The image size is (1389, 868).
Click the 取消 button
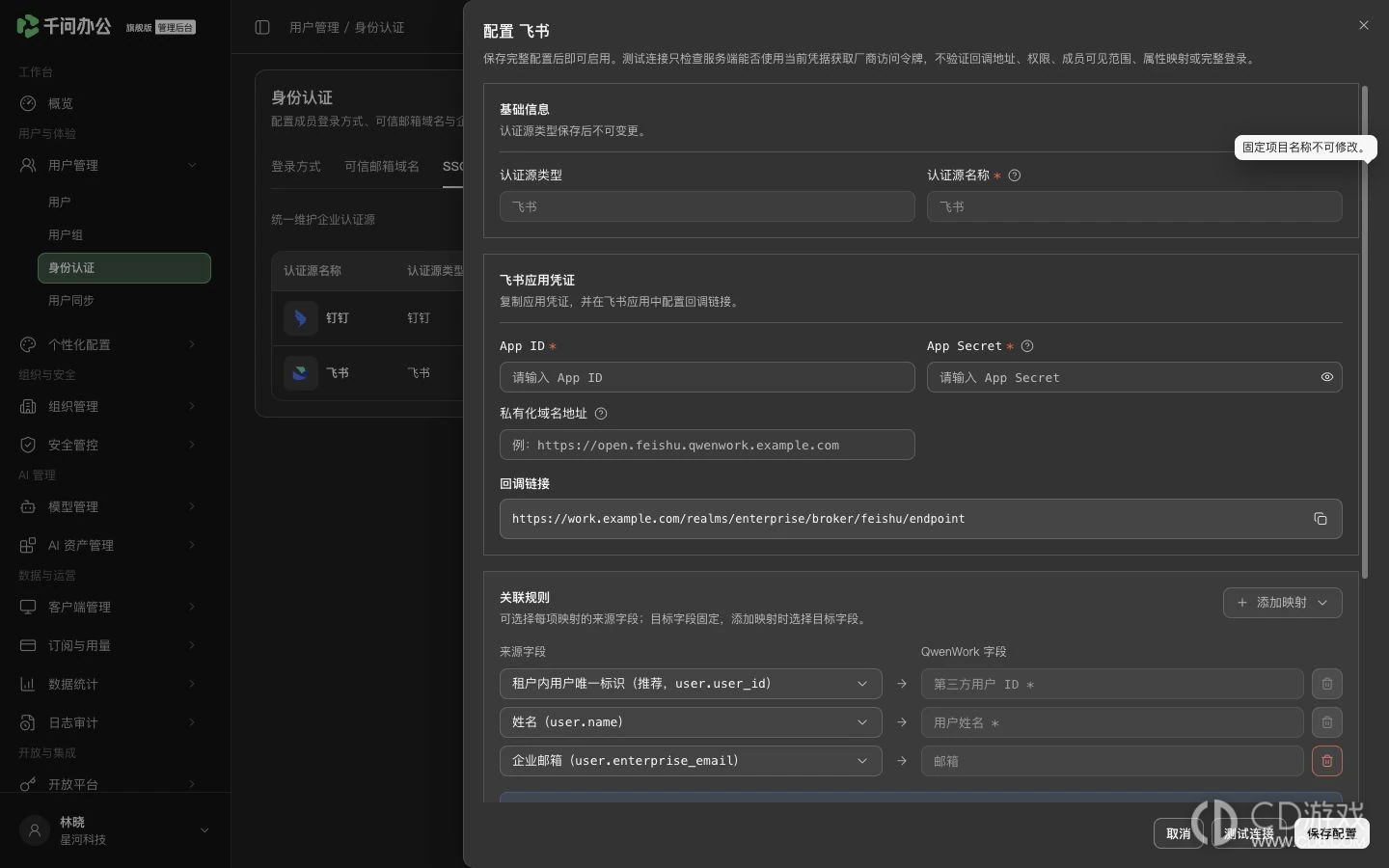click(x=1178, y=833)
